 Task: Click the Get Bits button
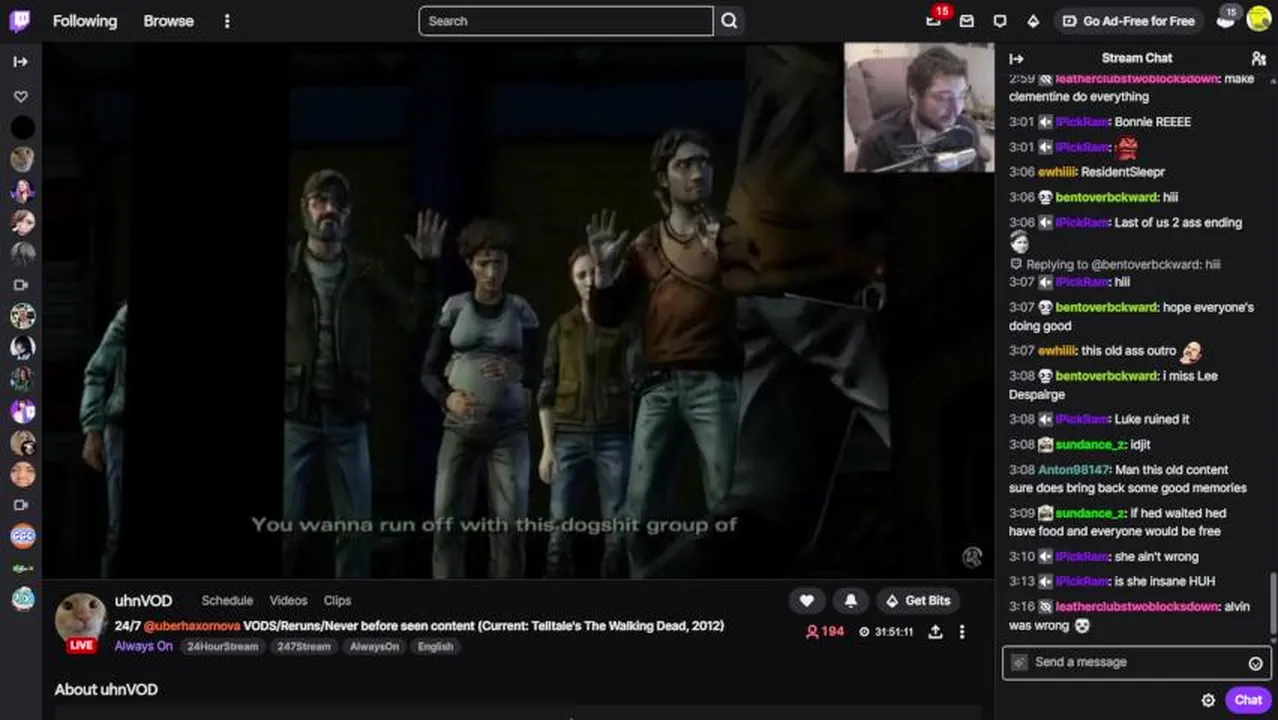pos(917,601)
